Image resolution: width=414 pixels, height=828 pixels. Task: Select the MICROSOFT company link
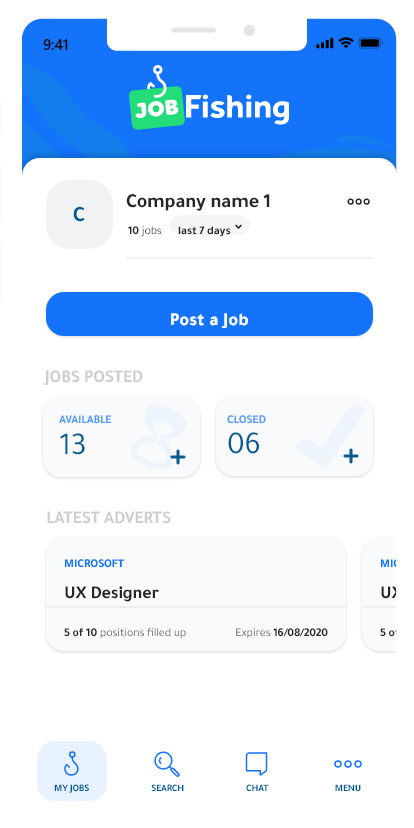tap(94, 563)
